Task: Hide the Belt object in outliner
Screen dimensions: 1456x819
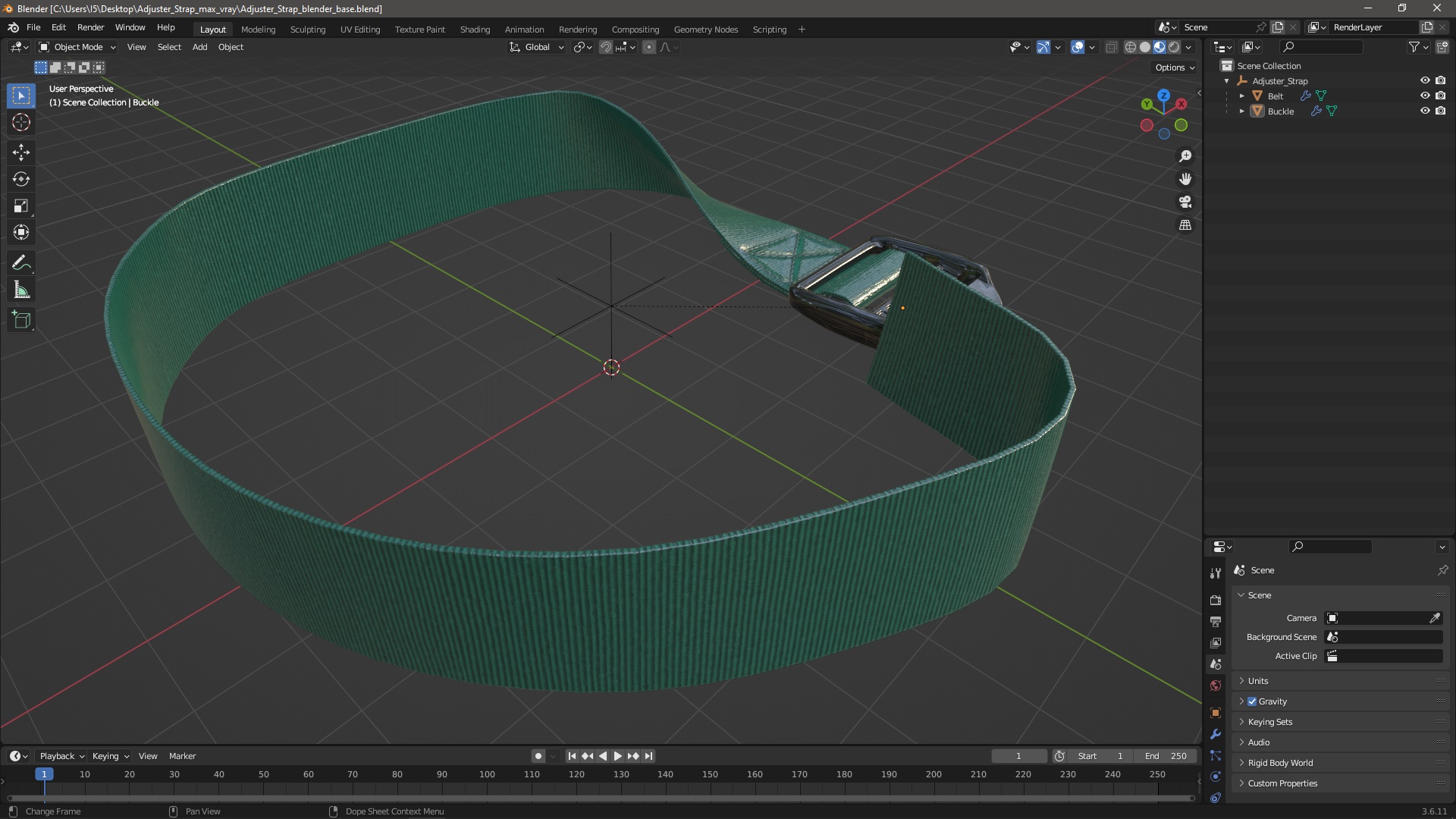Action: [x=1425, y=96]
